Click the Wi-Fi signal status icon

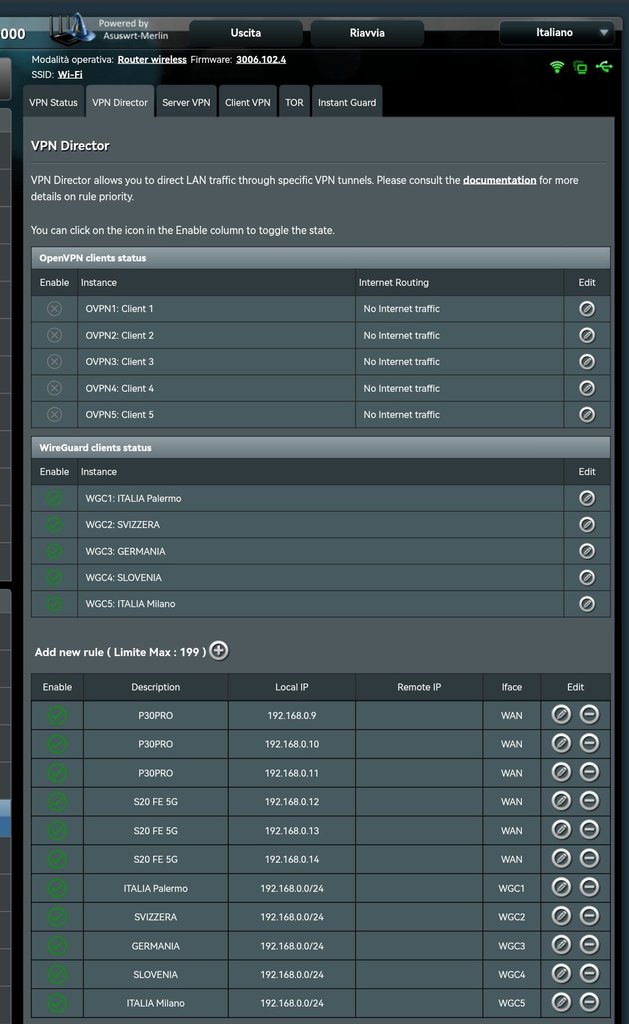click(x=557, y=67)
